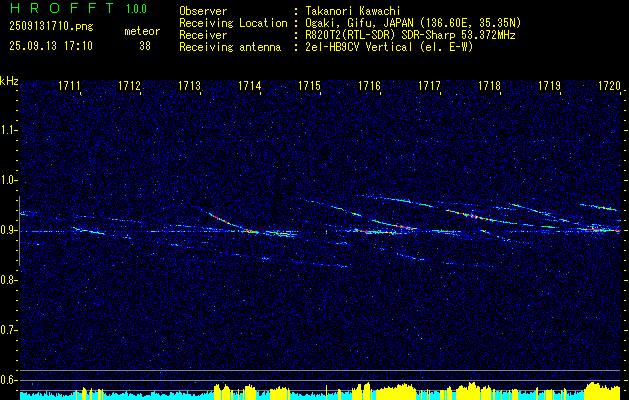Click the HROFFT program title
This screenshot has width=629, height=400.
click(62, 8)
